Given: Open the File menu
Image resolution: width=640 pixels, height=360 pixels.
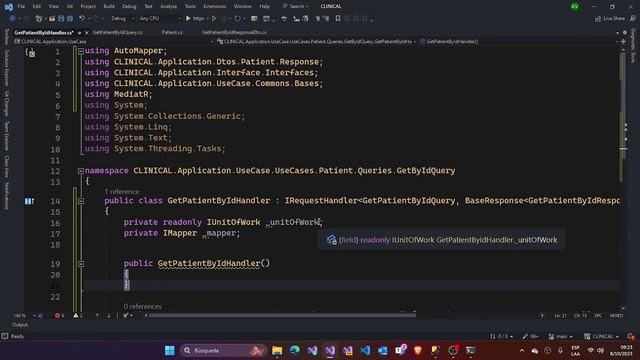Looking at the screenshot, I should coord(21,6).
